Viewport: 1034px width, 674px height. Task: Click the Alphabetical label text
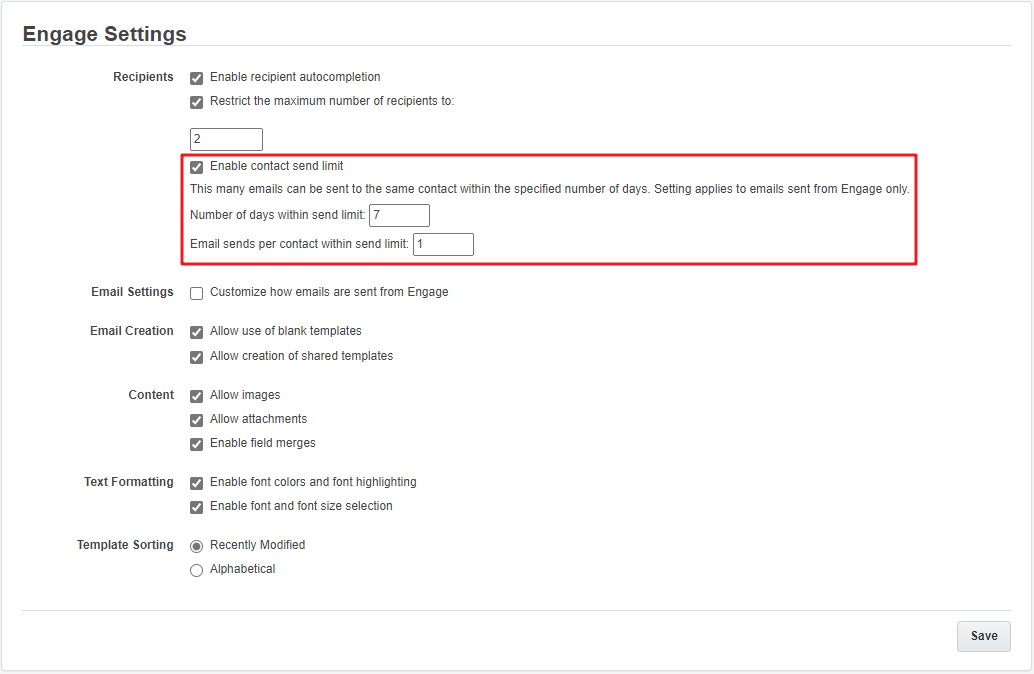pyautogui.click(x=242, y=569)
